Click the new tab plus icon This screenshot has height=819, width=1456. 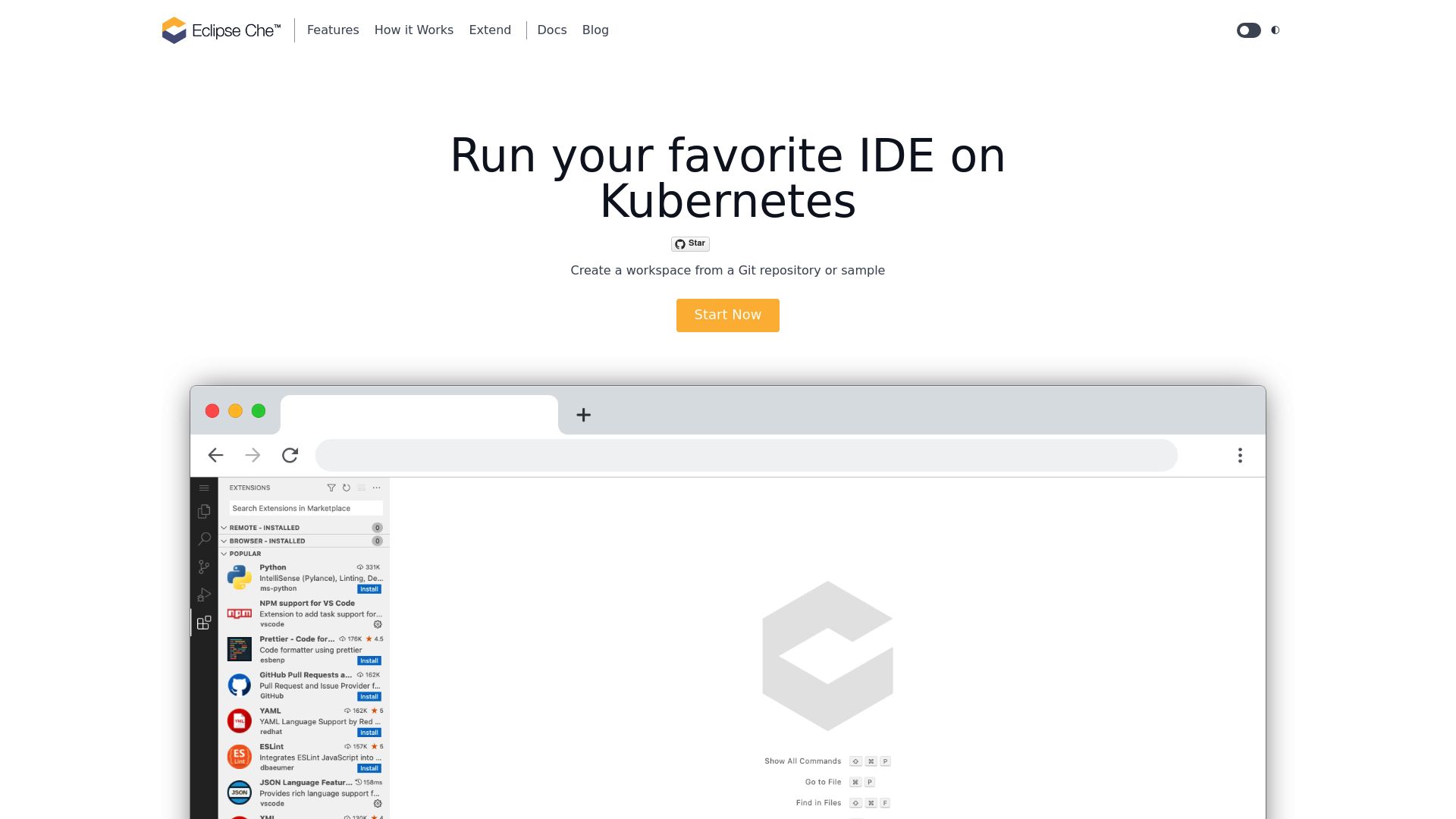583,415
